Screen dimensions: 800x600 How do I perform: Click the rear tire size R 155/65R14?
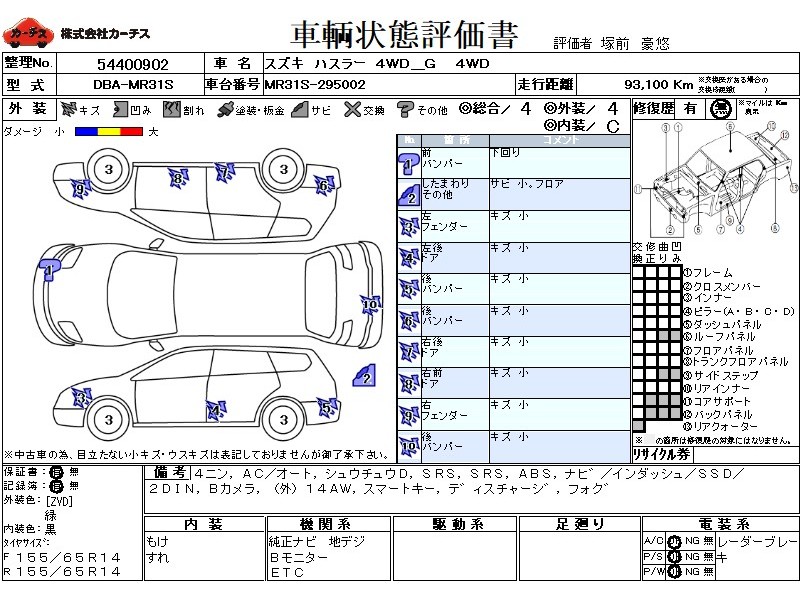62,572
